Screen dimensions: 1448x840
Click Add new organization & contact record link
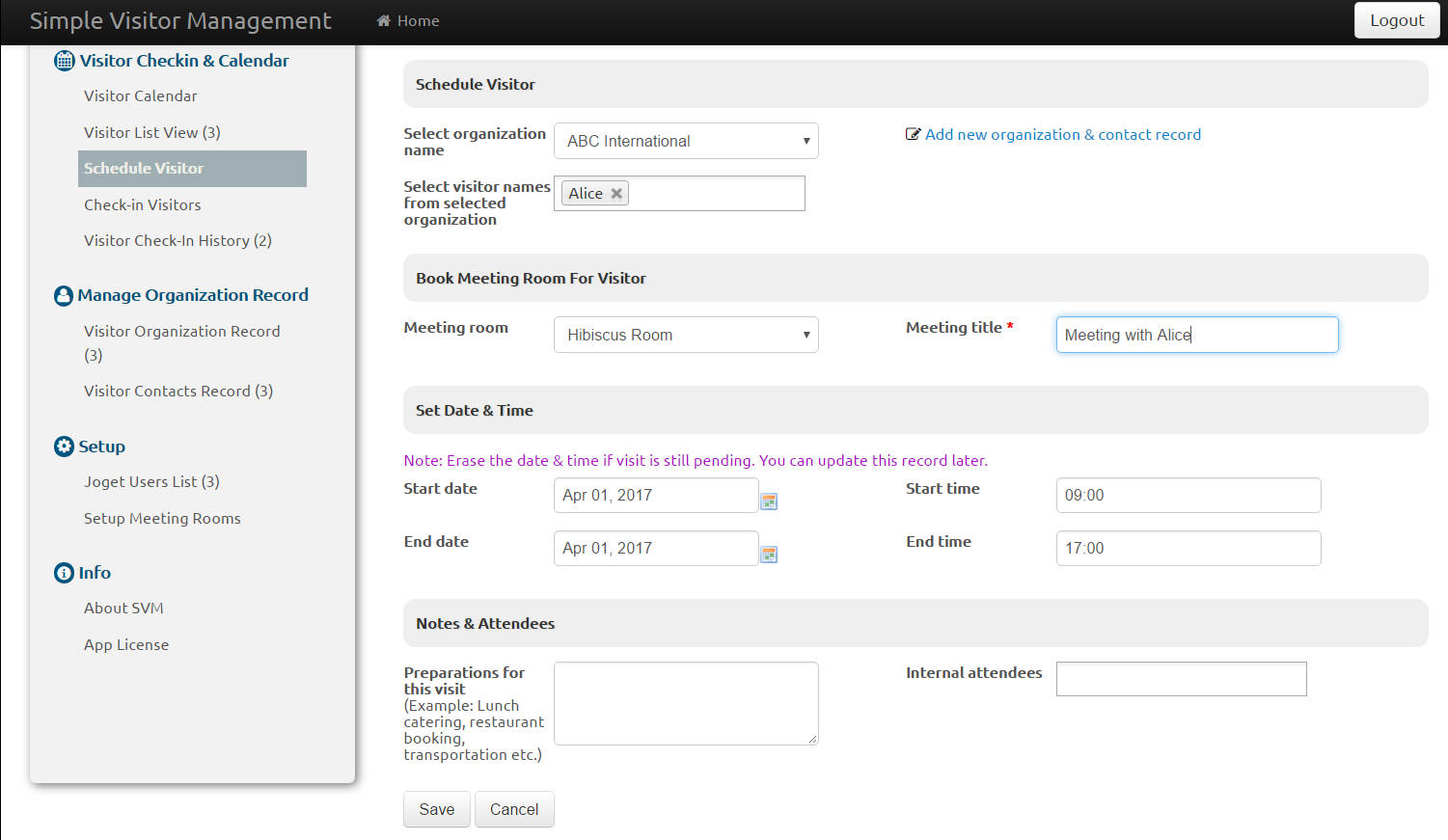[x=1063, y=134]
